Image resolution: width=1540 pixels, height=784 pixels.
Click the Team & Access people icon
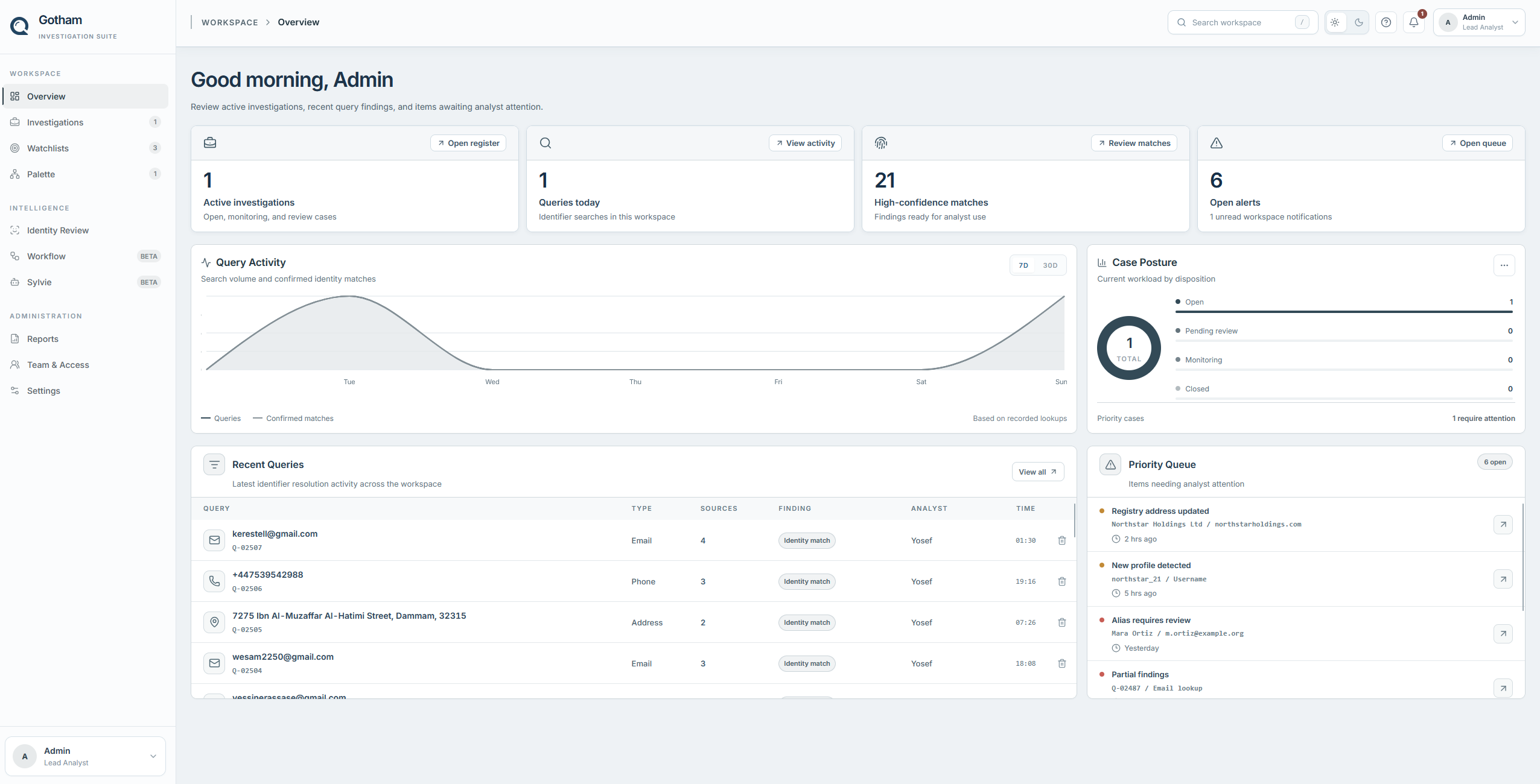click(x=15, y=365)
